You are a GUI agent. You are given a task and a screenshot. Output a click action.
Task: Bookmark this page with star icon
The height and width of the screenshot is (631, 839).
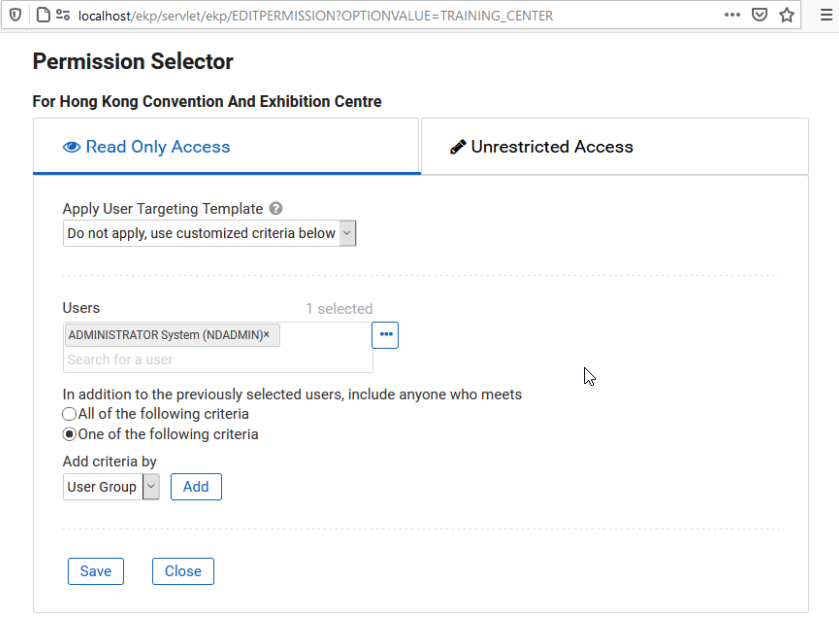click(787, 15)
